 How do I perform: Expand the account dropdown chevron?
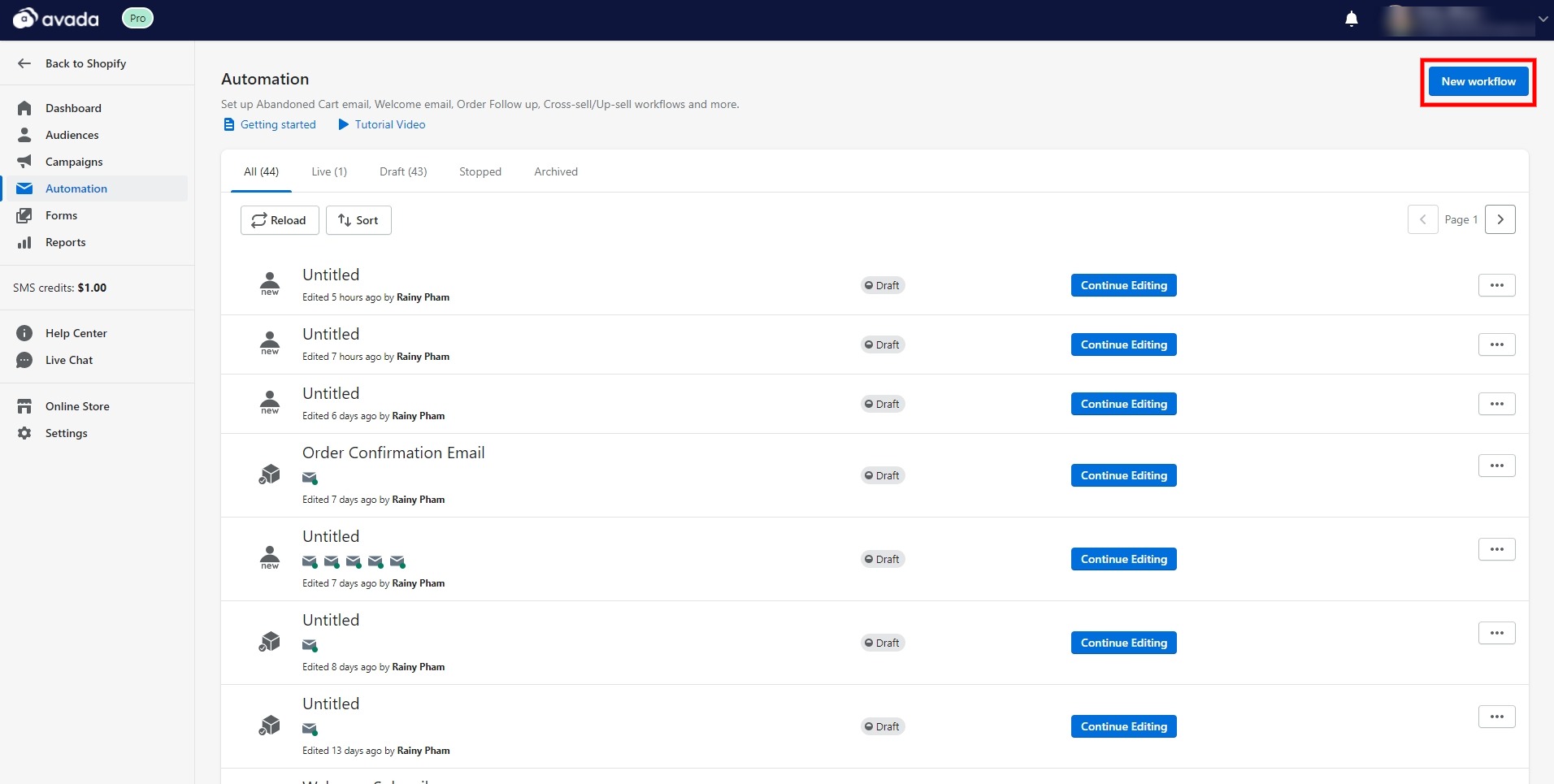pyautogui.click(x=1543, y=19)
